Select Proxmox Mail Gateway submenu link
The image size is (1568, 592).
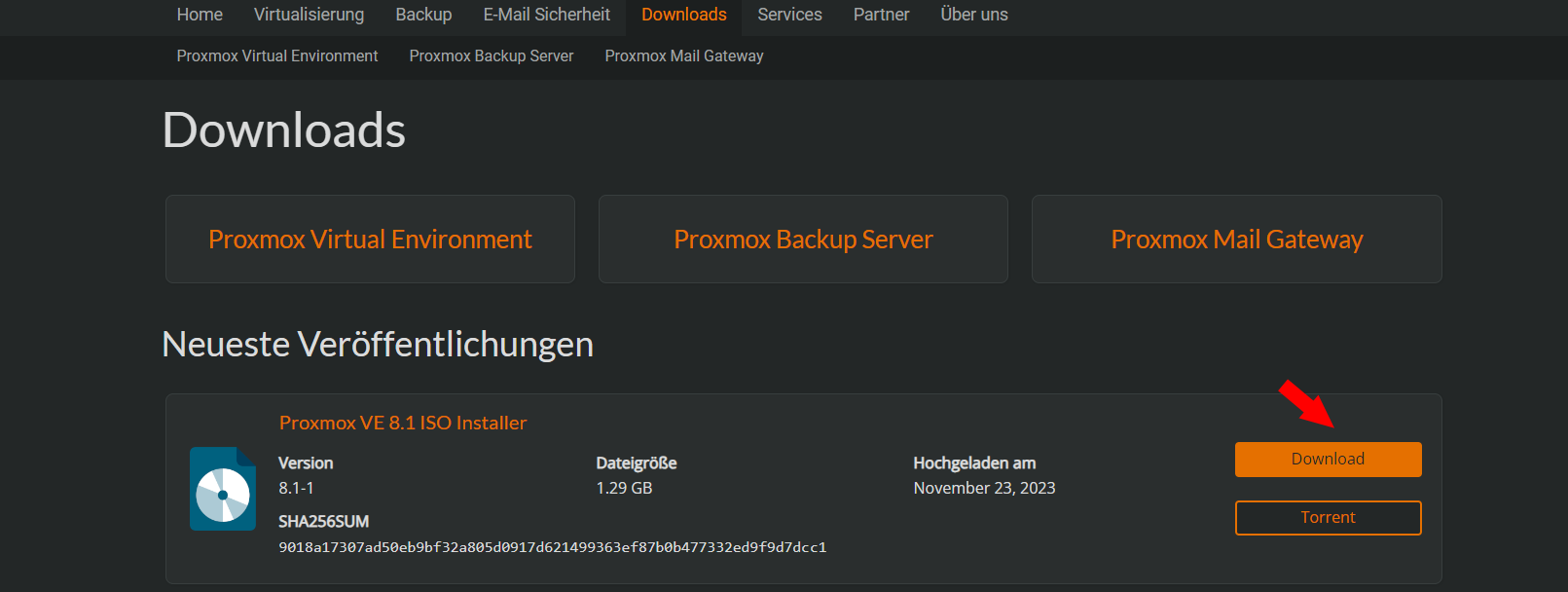(x=684, y=56)
